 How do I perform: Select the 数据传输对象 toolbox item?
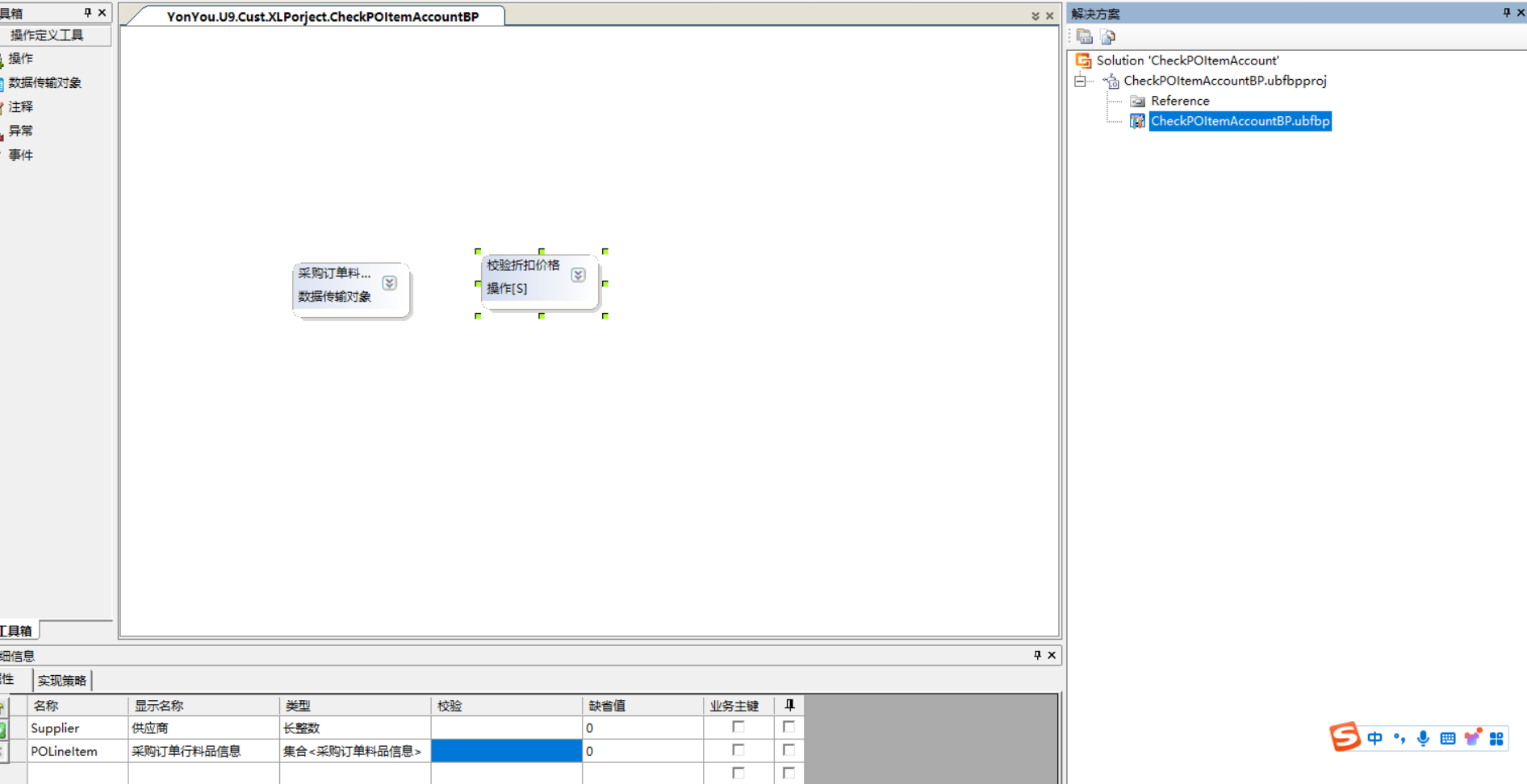coord(44,83)
